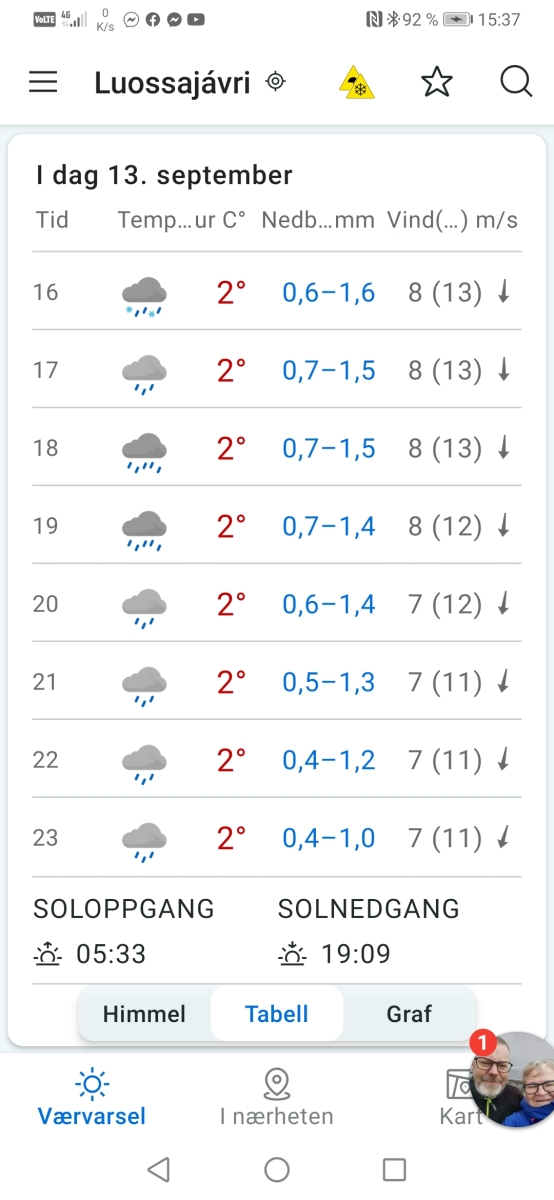This screenshot has height=1200, width=554.
Task: Tap the current location target icon
Action: 275,83
